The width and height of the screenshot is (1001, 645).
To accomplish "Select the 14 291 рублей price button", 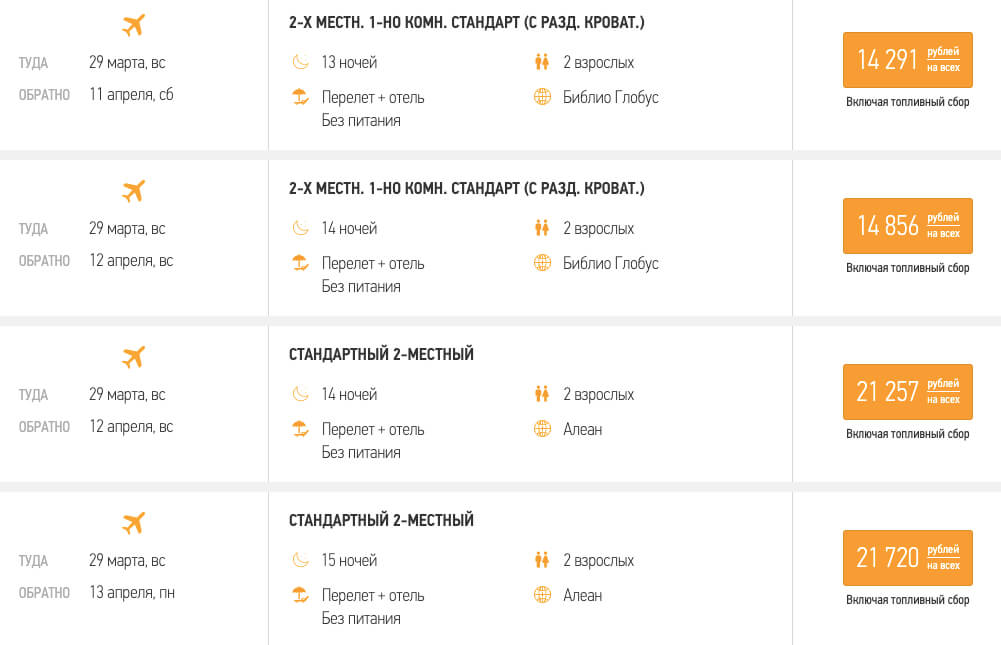I will tap(907, 60).
